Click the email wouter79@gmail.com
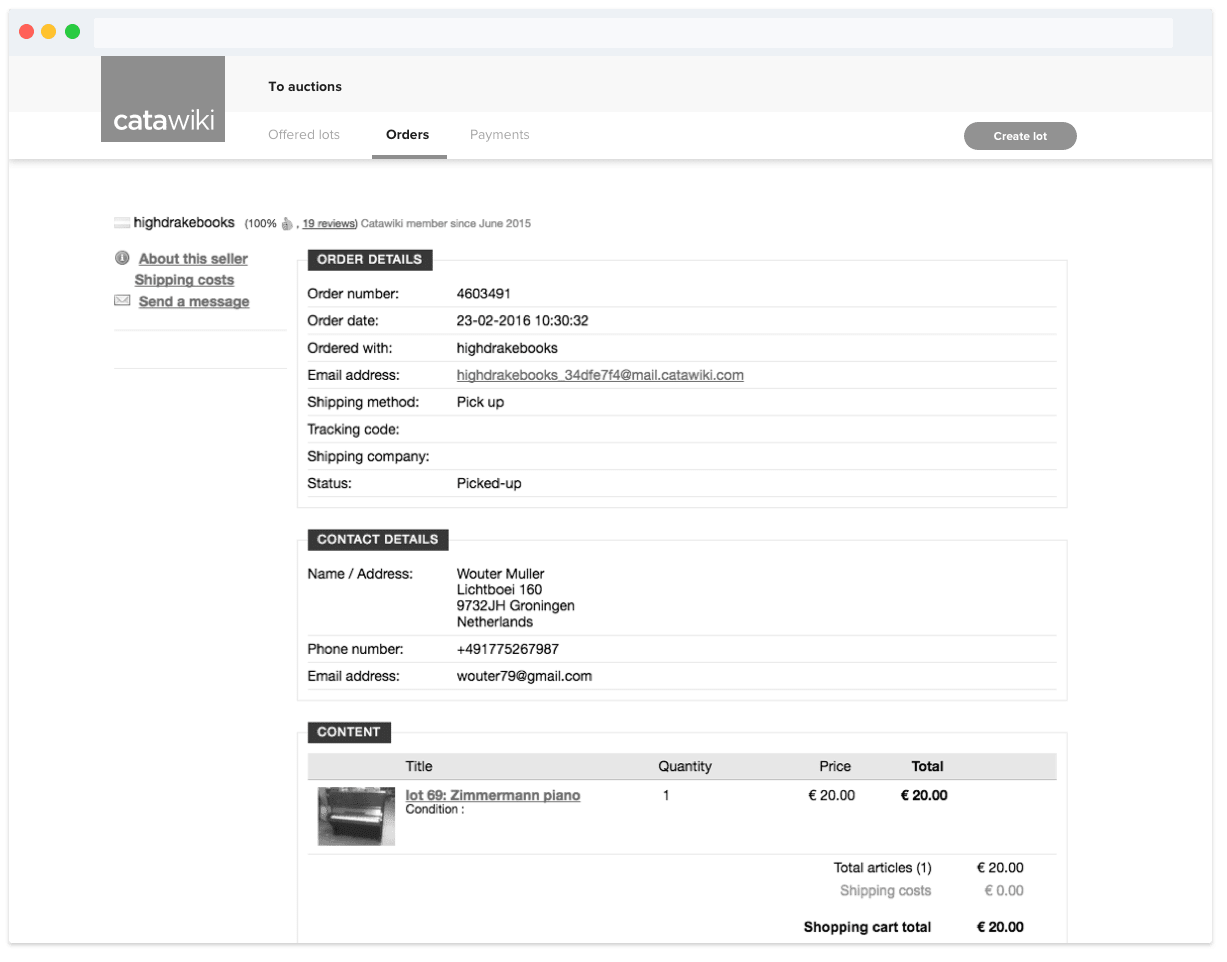The height and width of the screenshot is (962, 1227). (x=524, y=676)
